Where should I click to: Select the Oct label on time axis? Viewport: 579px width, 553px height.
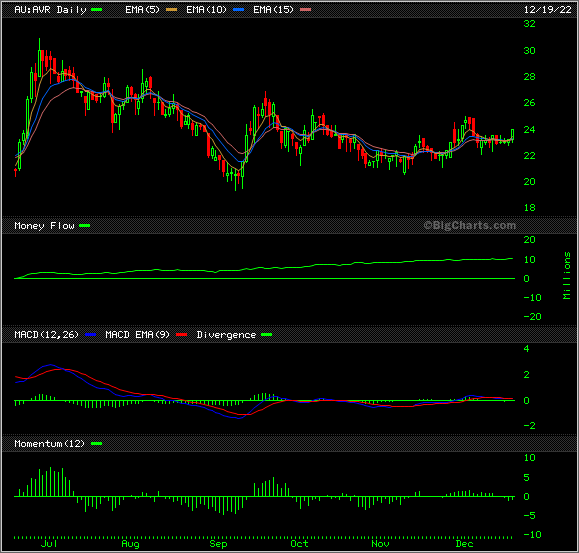pos(299,544)
